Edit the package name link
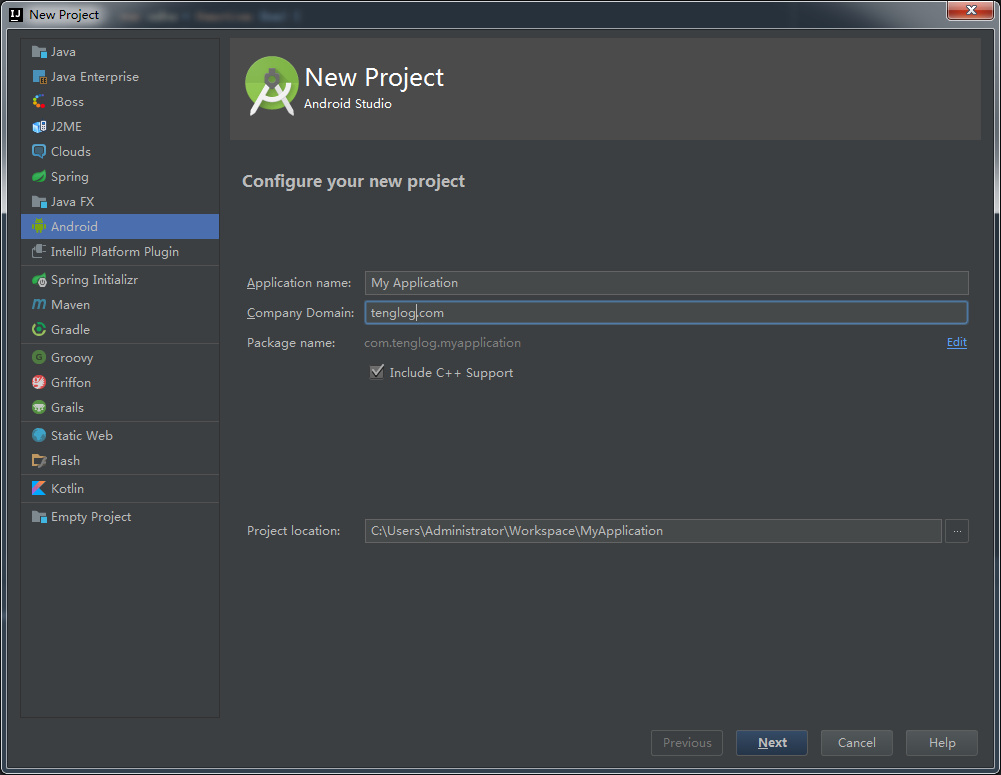The width and height of the screenshot is (1001, 775). click(956, 342)
